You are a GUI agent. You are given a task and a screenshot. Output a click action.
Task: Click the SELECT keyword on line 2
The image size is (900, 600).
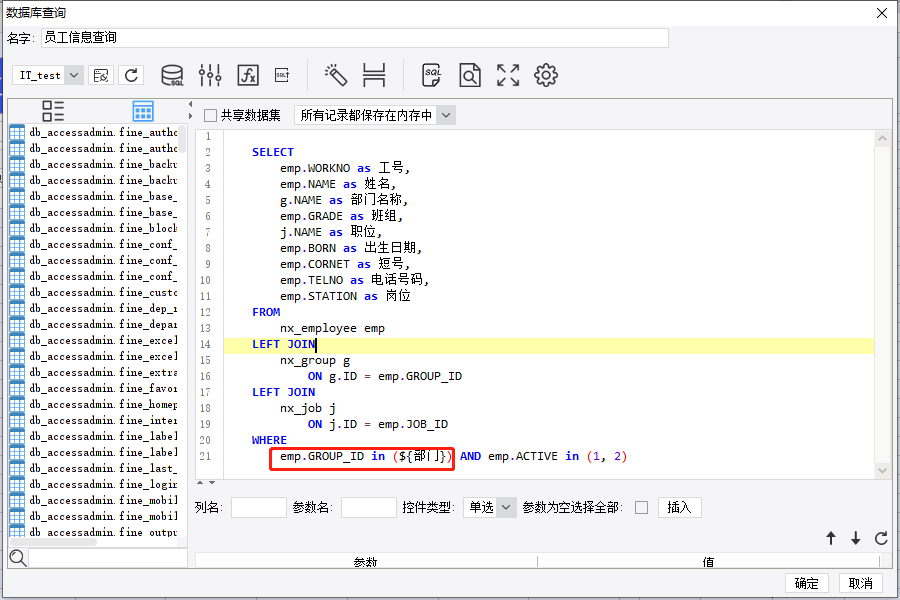(x=273, y=152)
